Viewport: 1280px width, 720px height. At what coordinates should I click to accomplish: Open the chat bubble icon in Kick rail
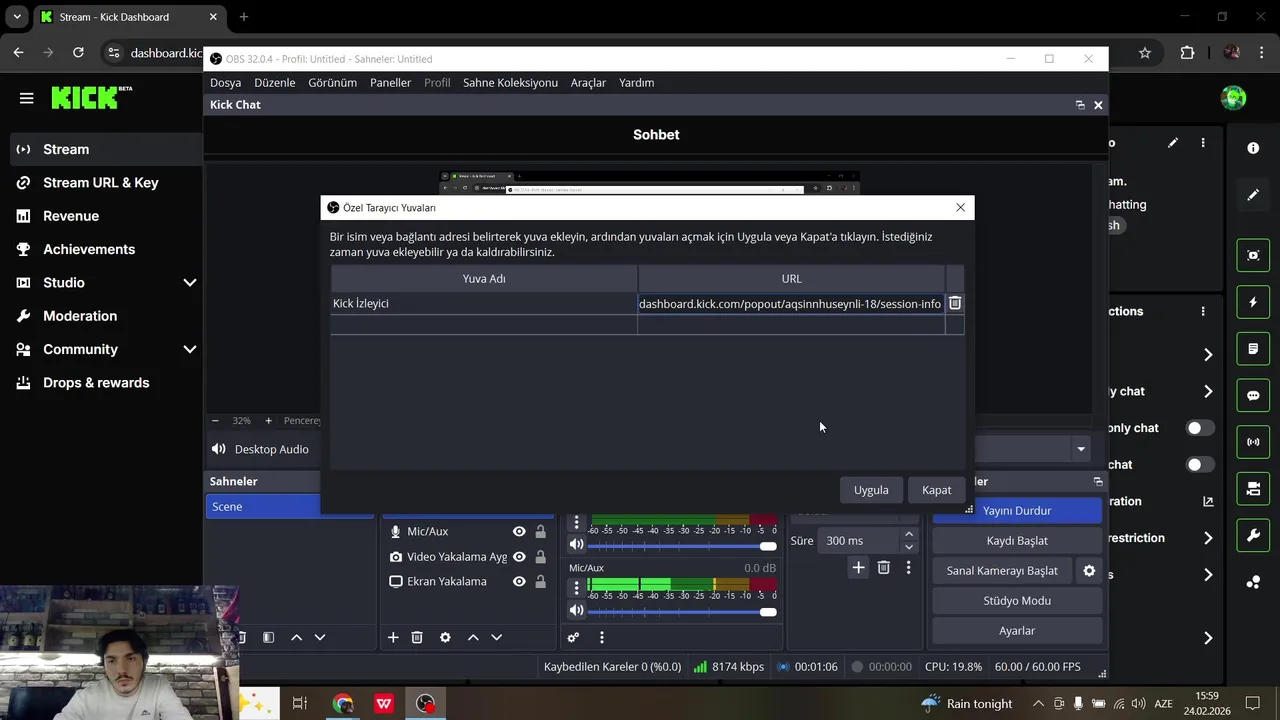[x=1253, y=395]
